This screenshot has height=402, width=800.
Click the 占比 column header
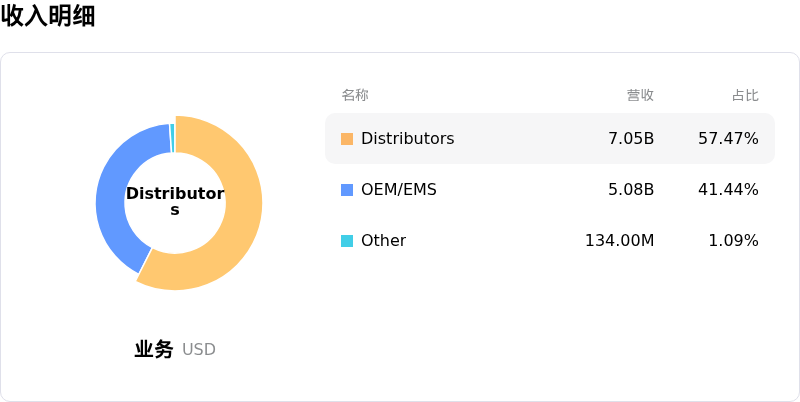745,95
